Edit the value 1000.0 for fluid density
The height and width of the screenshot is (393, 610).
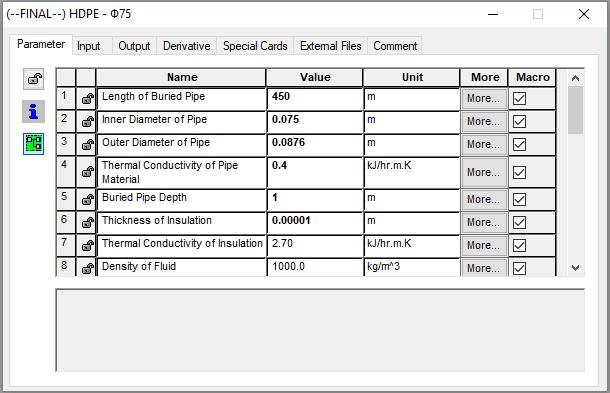[315, 268]
